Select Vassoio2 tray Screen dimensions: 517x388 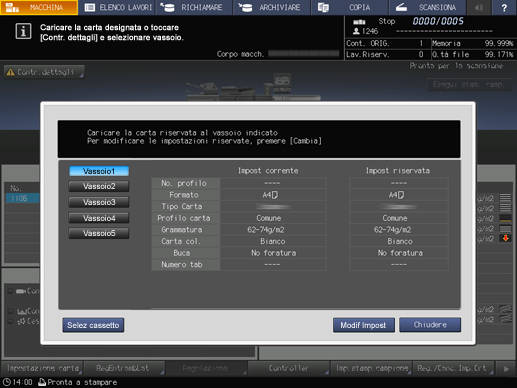99,186
